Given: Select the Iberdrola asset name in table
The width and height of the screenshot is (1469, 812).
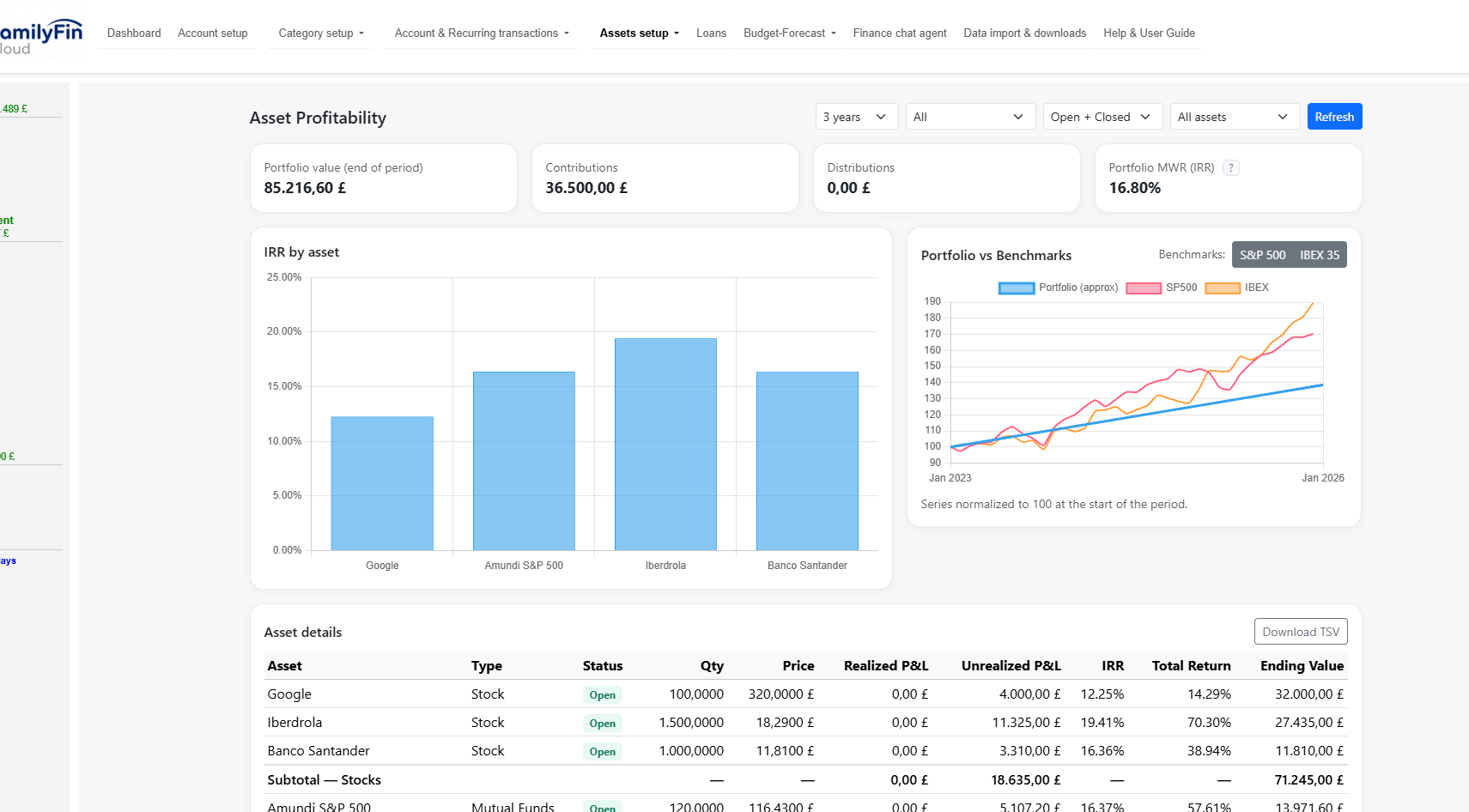Looking at the screenshot, I should tap(294, 723).
